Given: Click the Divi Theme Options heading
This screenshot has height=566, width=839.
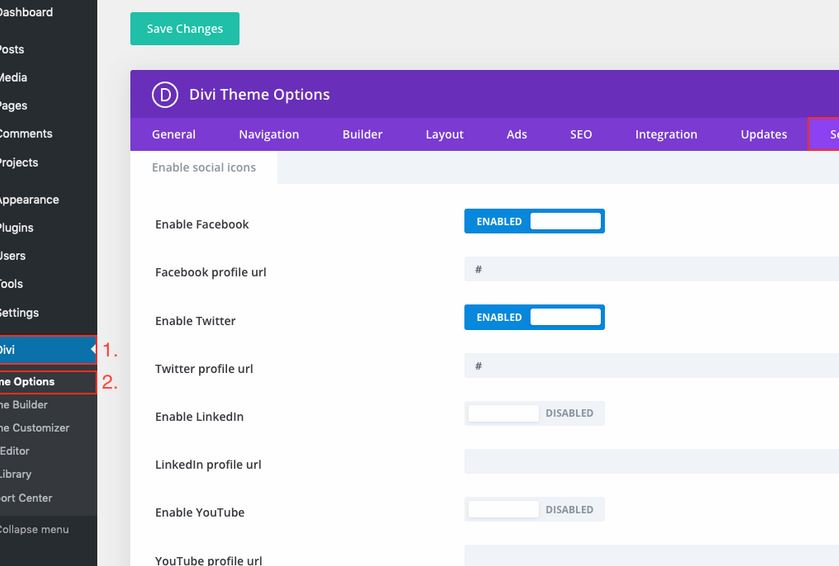Looking at the screenshot, I should 260,95.
